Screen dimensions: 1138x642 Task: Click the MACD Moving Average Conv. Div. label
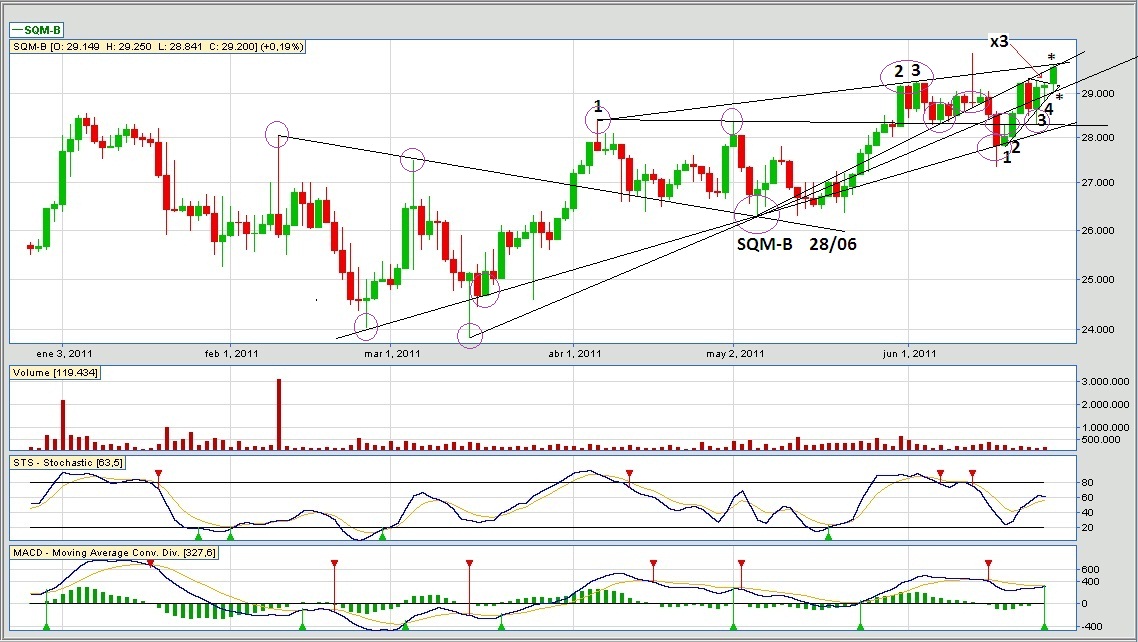114,553
